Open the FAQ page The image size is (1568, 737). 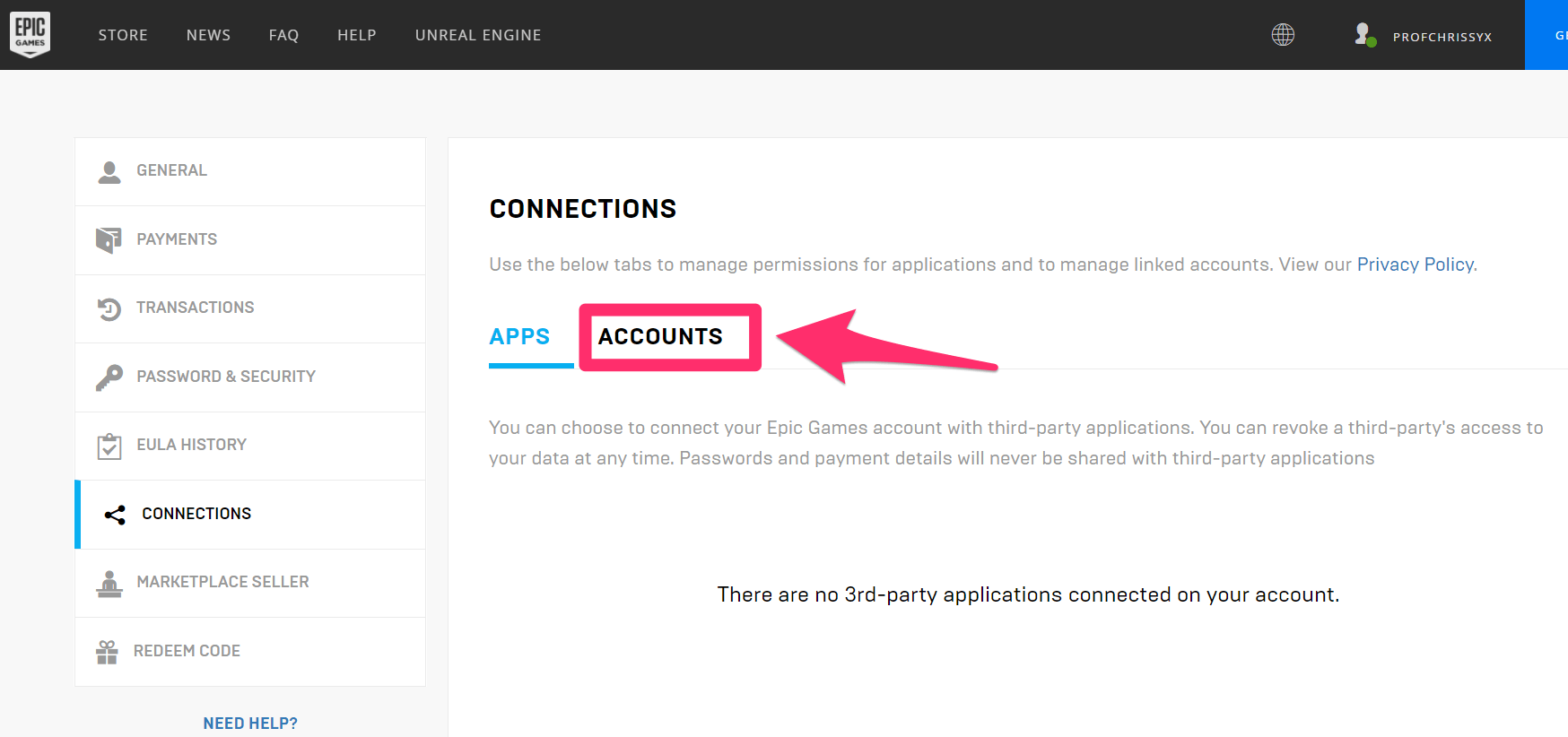pyautogui.click(x=283, y=35)
